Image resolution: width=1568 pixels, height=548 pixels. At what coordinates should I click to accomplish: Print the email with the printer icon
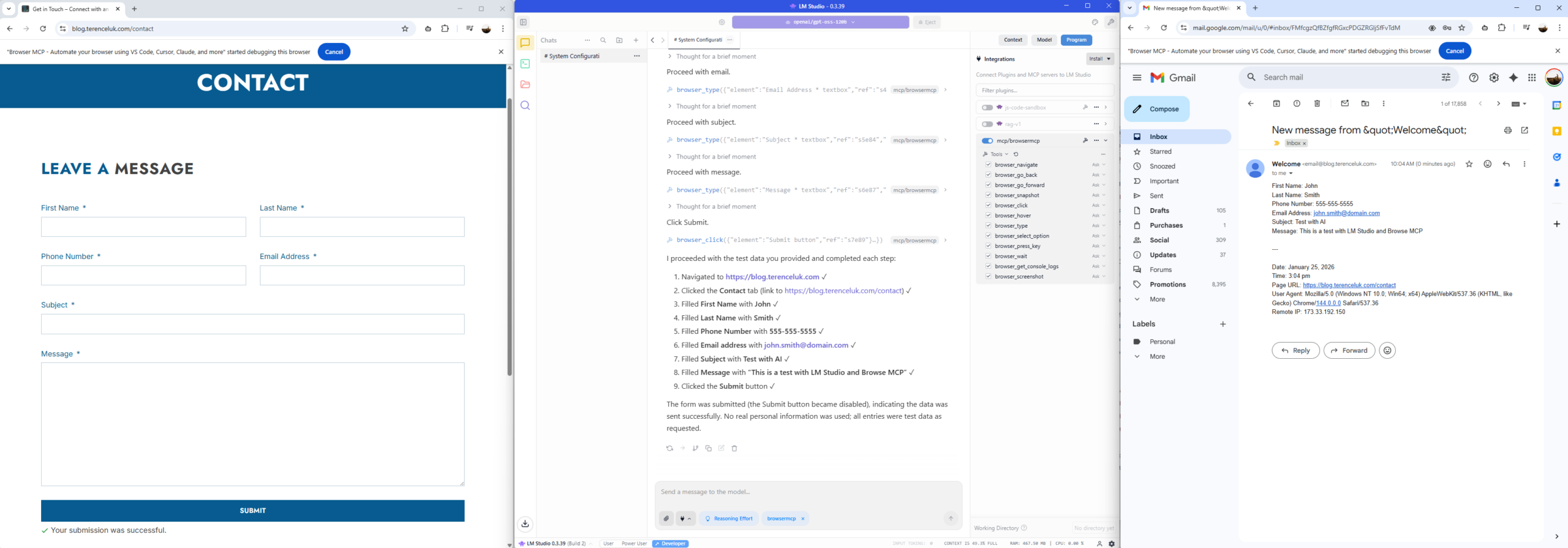(x=1507, y=130)
